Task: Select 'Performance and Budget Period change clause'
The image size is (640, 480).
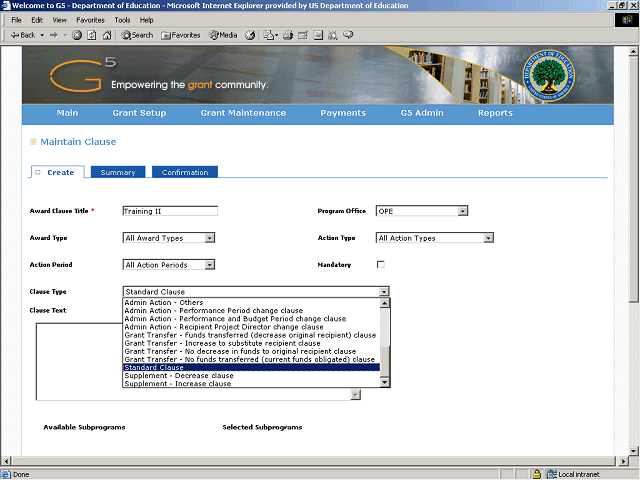Action: [x=251, y=319]
